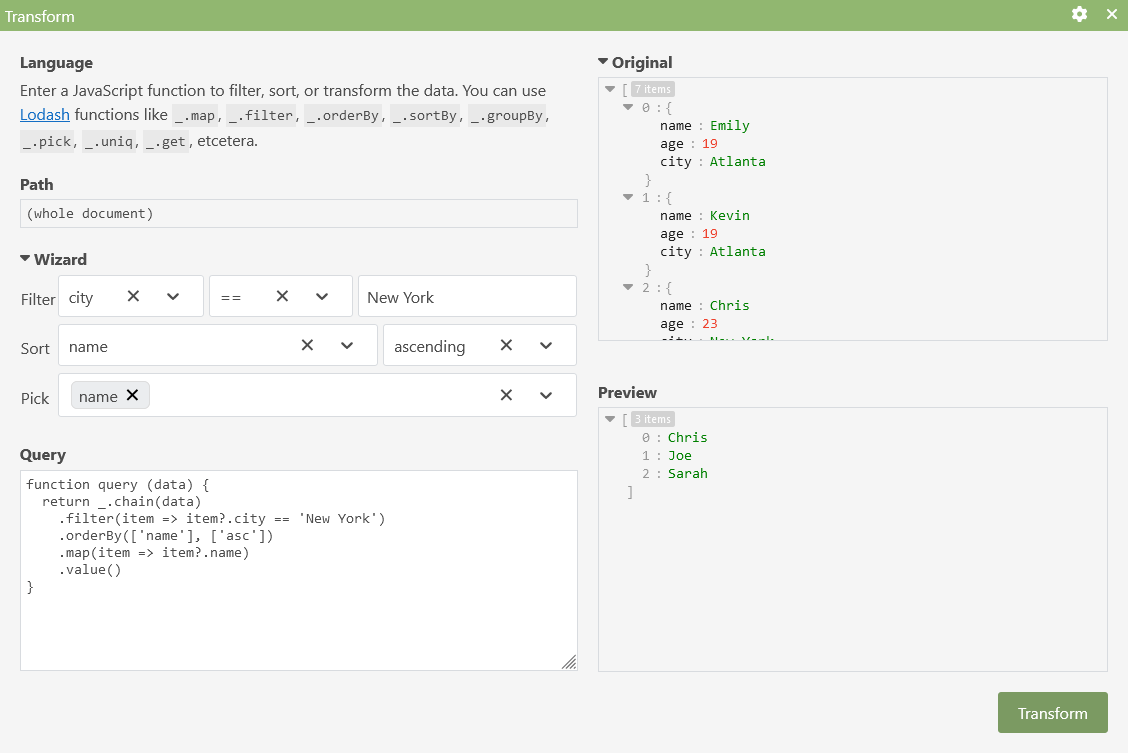Click Emily's 'Atlanta' city value
The image size is (1128, 753).
pyautogui.click(x=737, y=161)
